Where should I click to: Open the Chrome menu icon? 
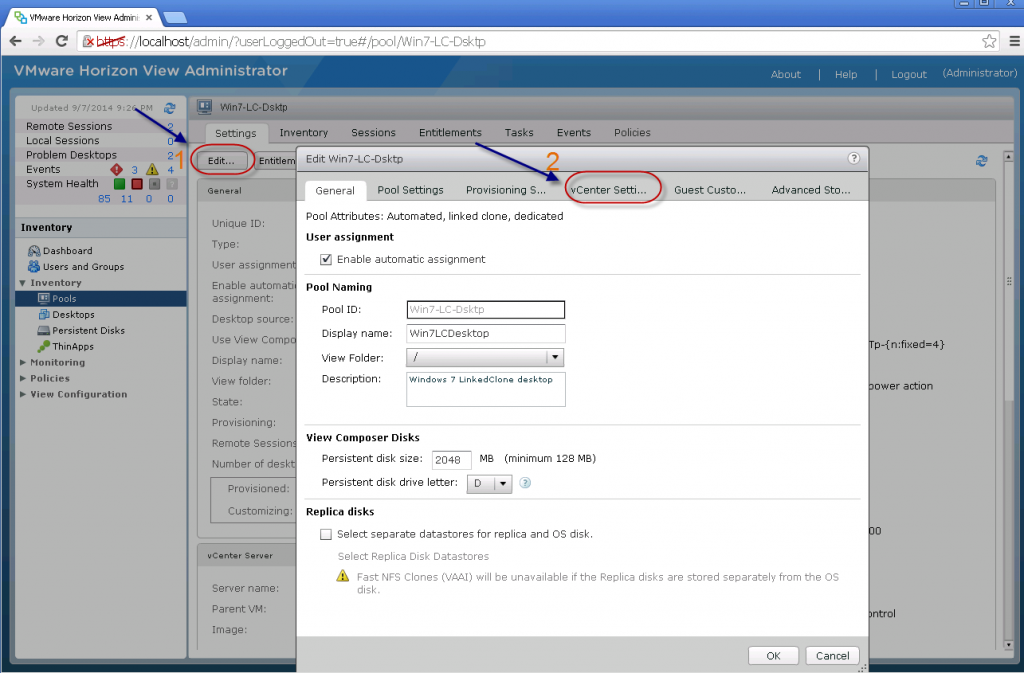pos(1014,41)
